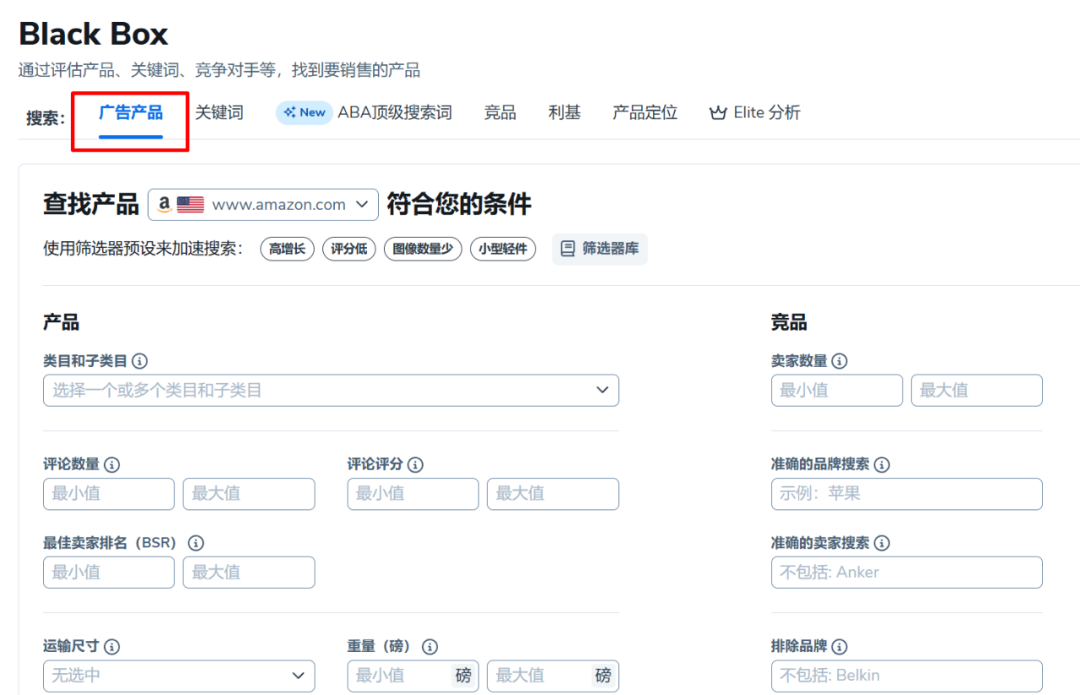The height and width of the screenshot is (695, 1080).
Task: Click the info icon next to 准确的品牌搜索
Action: coord(881,464)
